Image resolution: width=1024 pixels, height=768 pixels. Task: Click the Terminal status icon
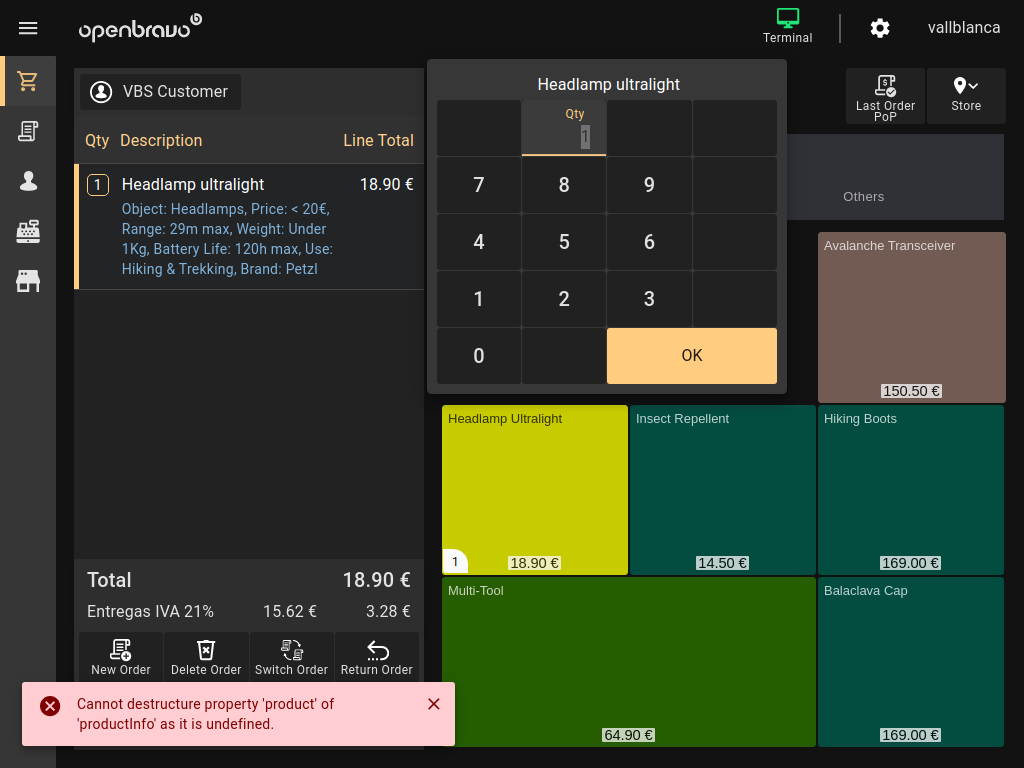(x=788, y=26)
